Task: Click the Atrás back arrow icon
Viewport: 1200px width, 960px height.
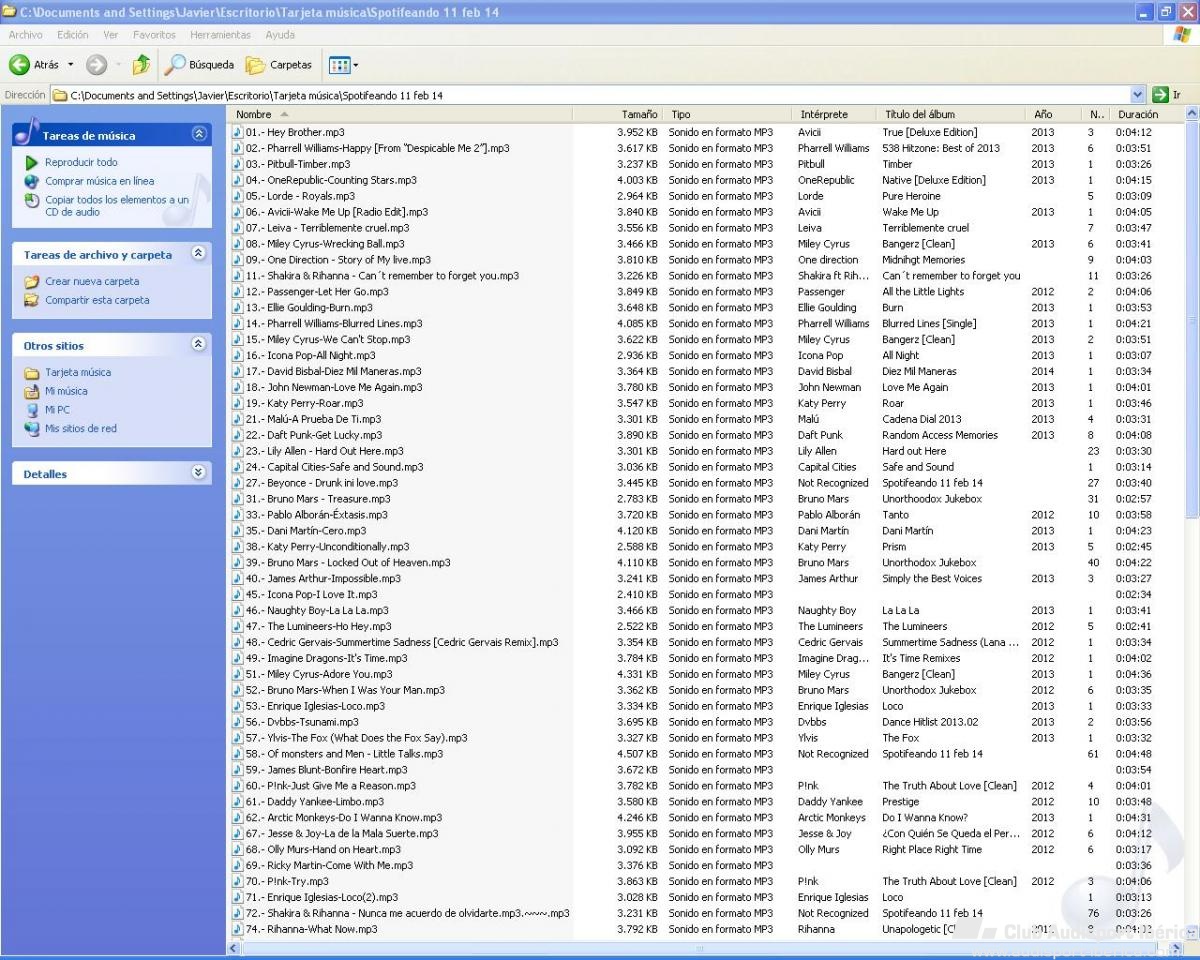Action: click(19, 65)
